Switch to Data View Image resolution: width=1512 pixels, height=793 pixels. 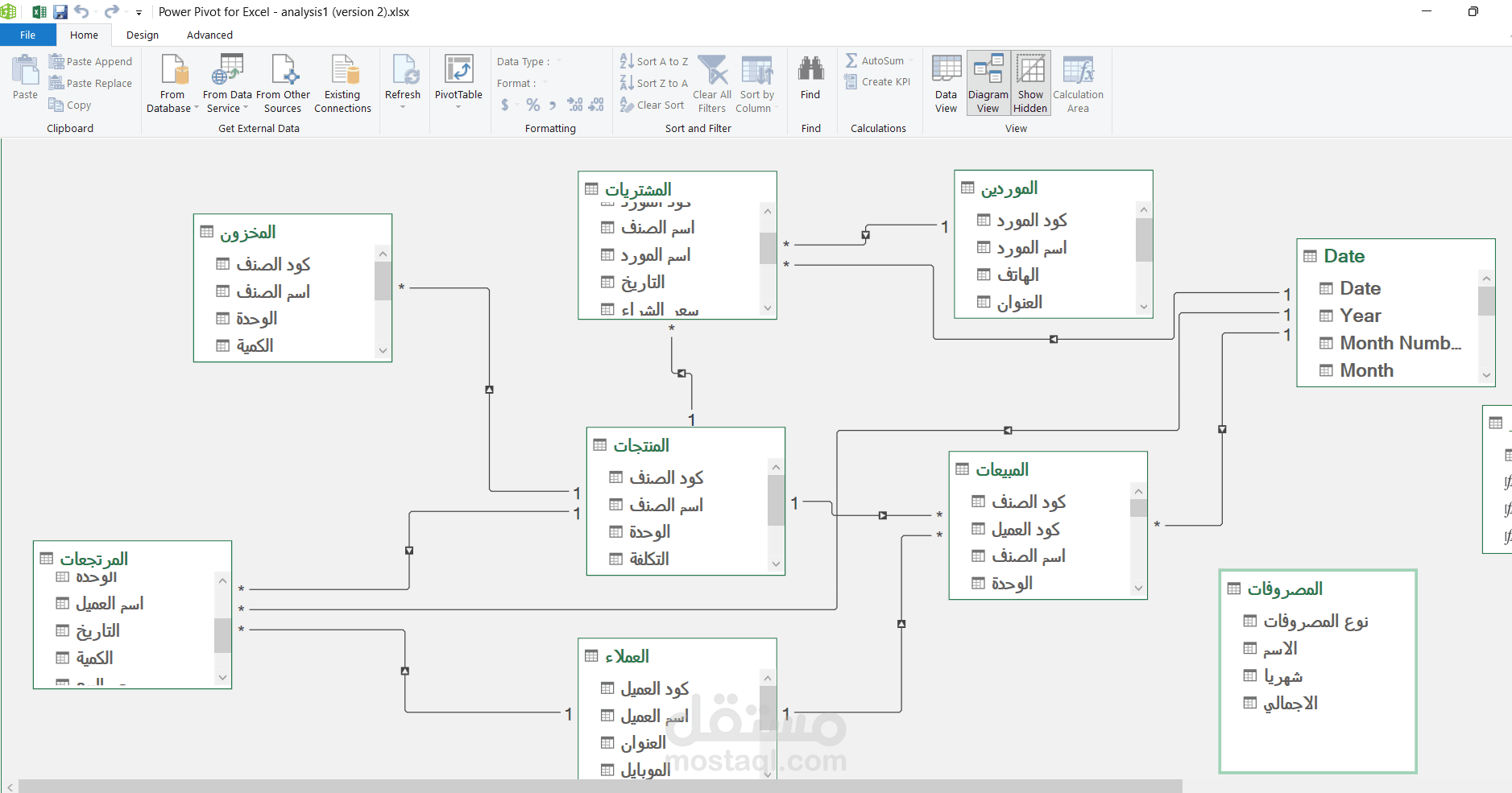[947, 83]
